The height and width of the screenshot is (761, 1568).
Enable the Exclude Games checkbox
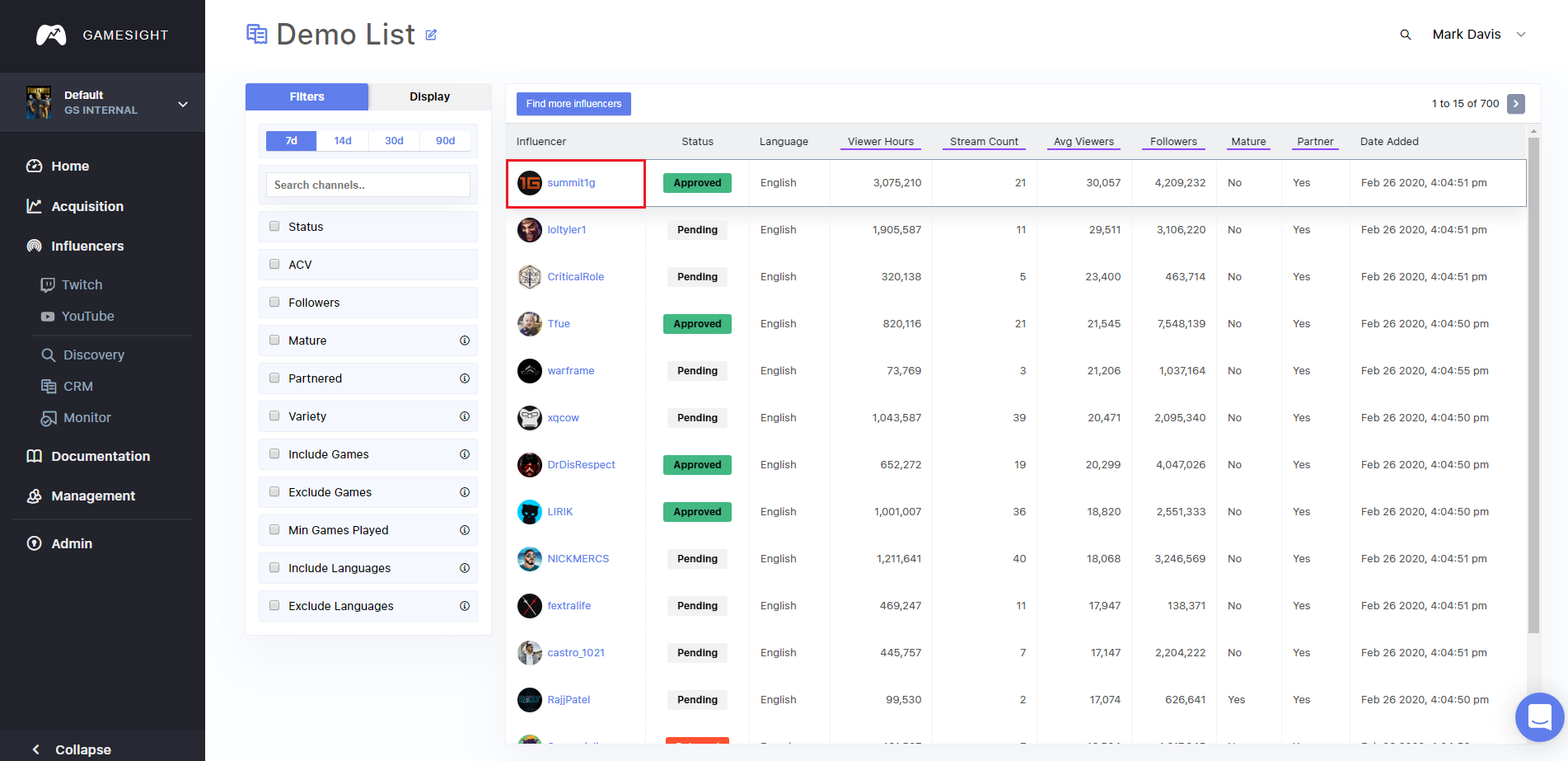pyautogui.click(x=274, y=491)
